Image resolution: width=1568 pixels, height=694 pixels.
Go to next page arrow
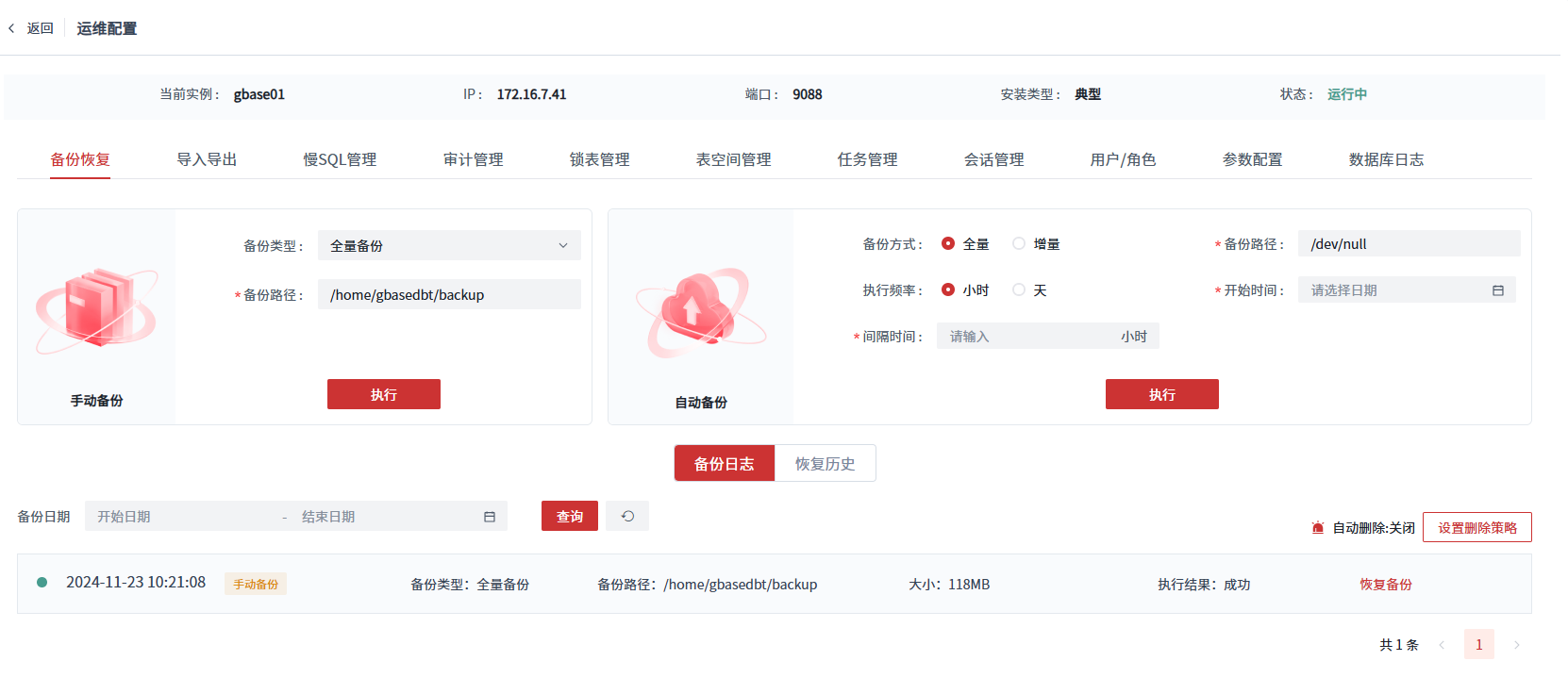pyautogui.click(x=1516, y=645)
